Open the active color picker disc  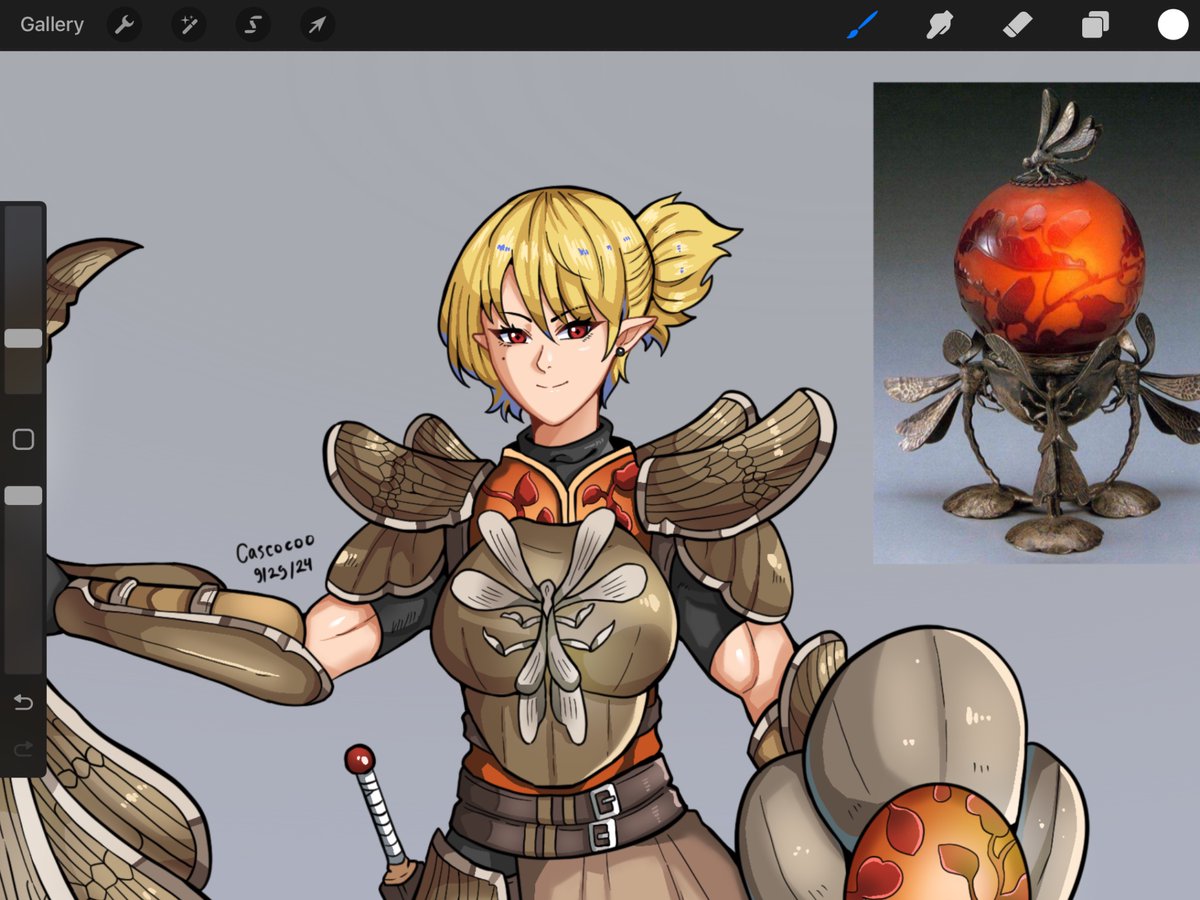point(1171,24)
